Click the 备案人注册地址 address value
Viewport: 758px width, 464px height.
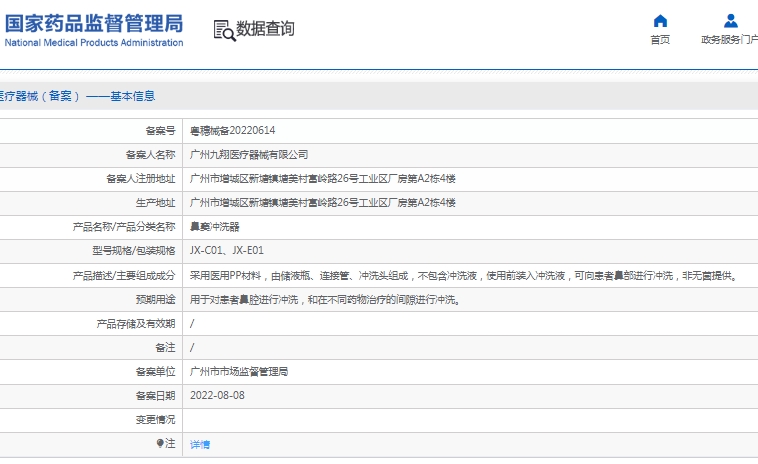pos(322,179)
